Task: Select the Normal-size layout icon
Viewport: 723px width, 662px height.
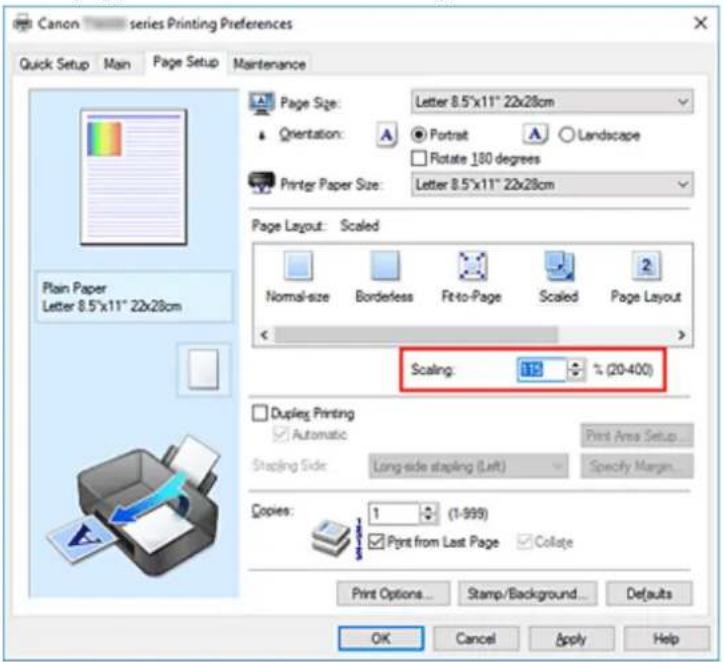Action: [x=299, y=266]
